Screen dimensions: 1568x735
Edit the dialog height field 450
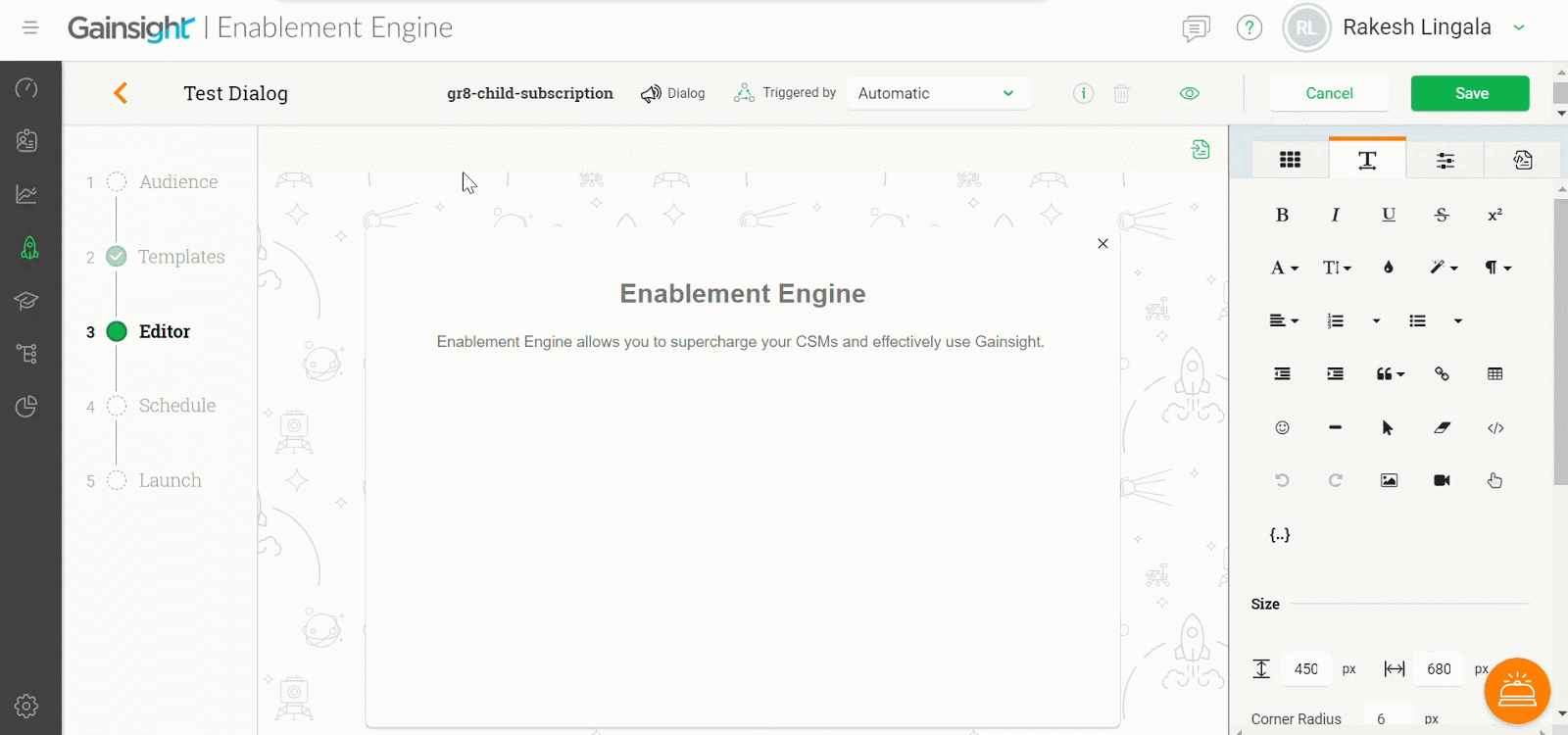click(x=1306, y=668)
